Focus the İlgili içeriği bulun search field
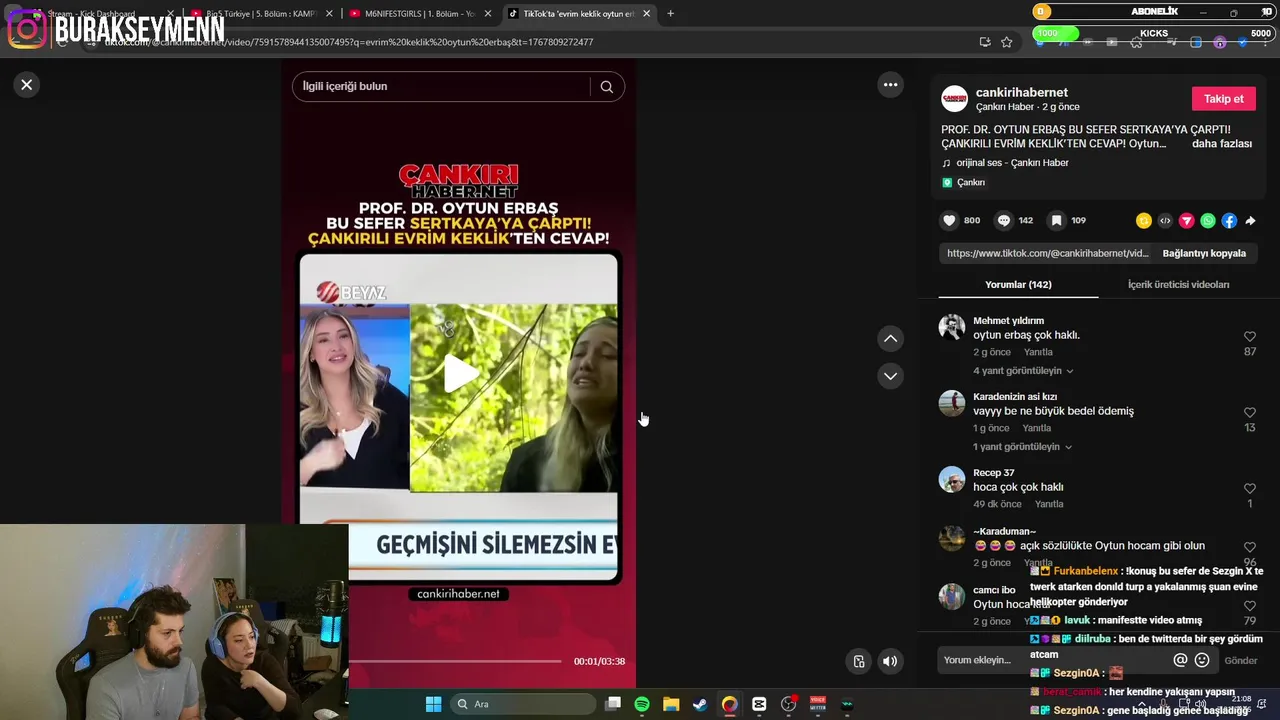The height and width of the screenshot is (720, 1280). pyautogui.click(x=445, y=87)
